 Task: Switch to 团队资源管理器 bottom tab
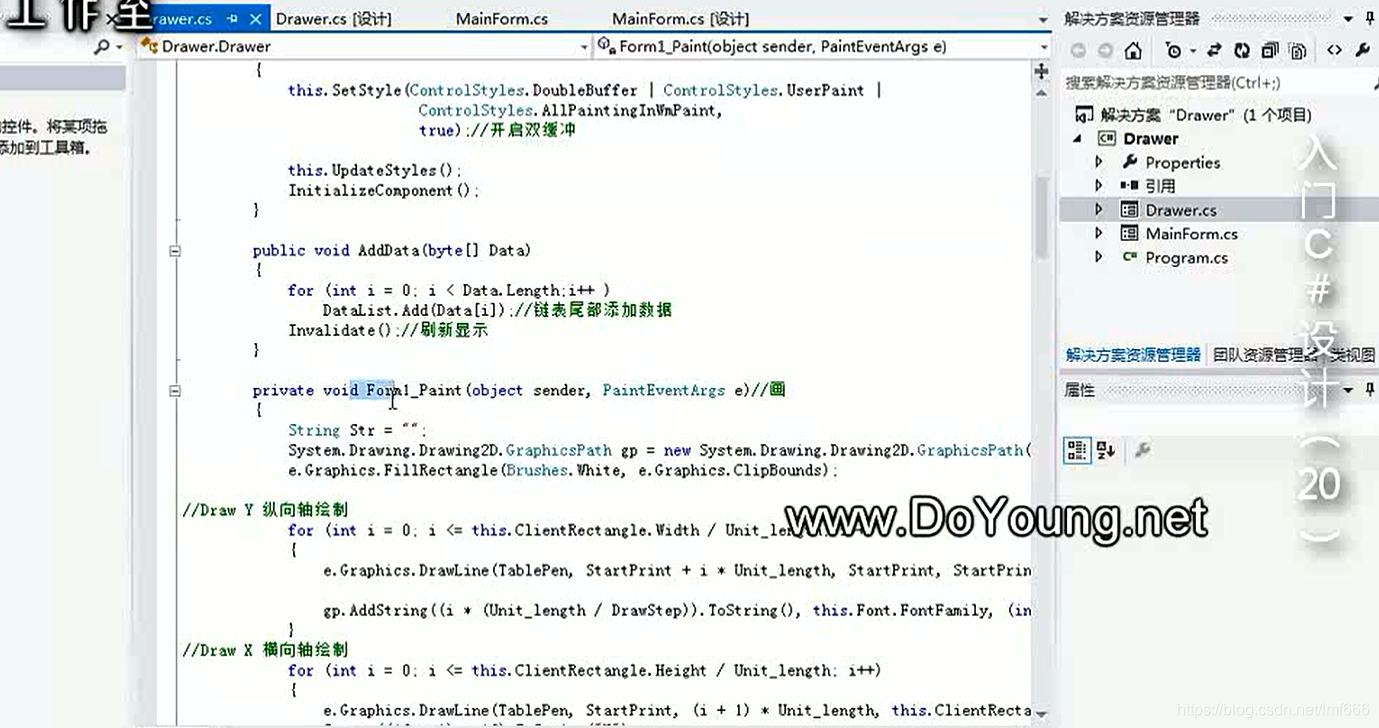(1265, 355)
